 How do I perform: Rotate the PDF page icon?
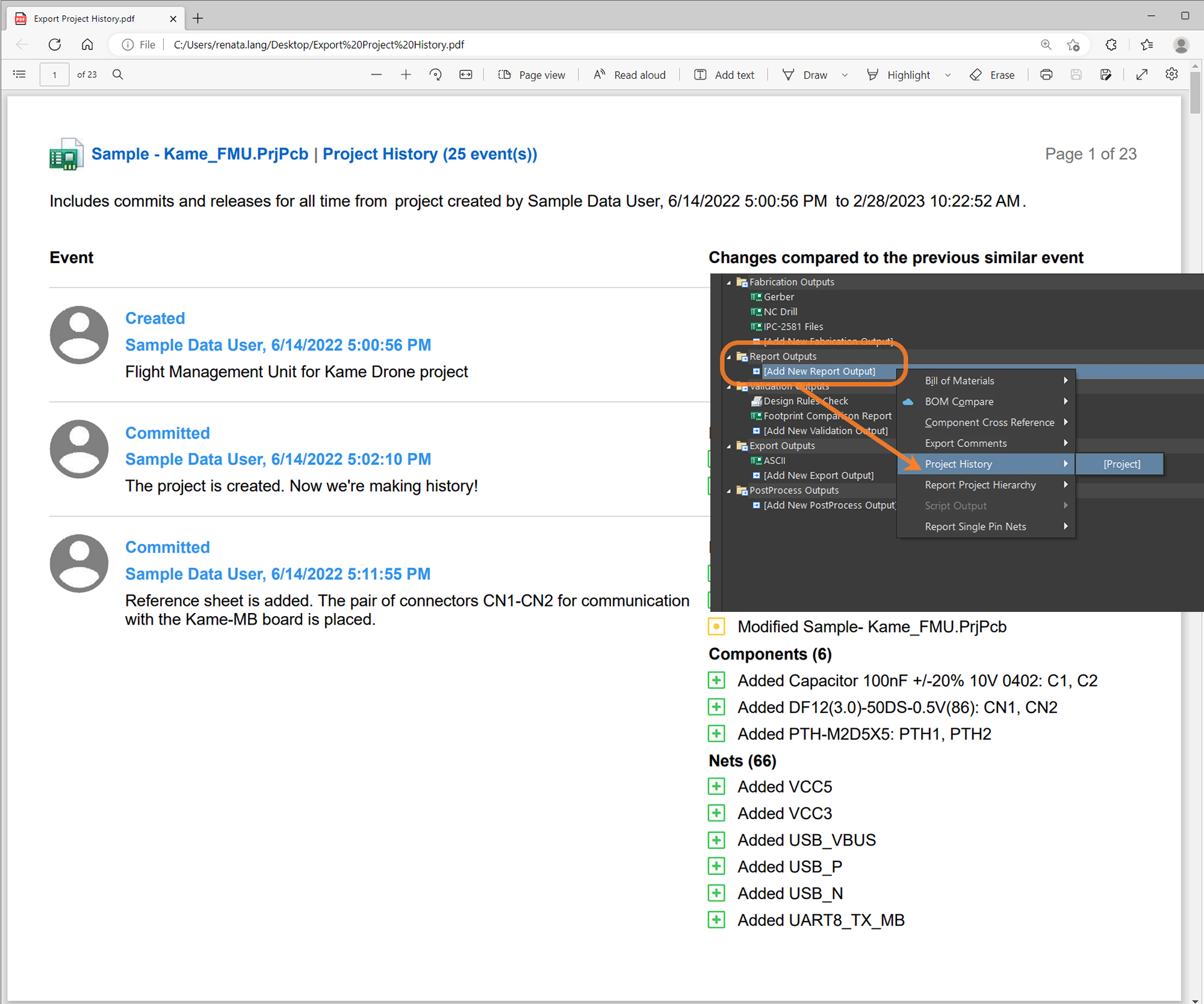click(435, 75)
